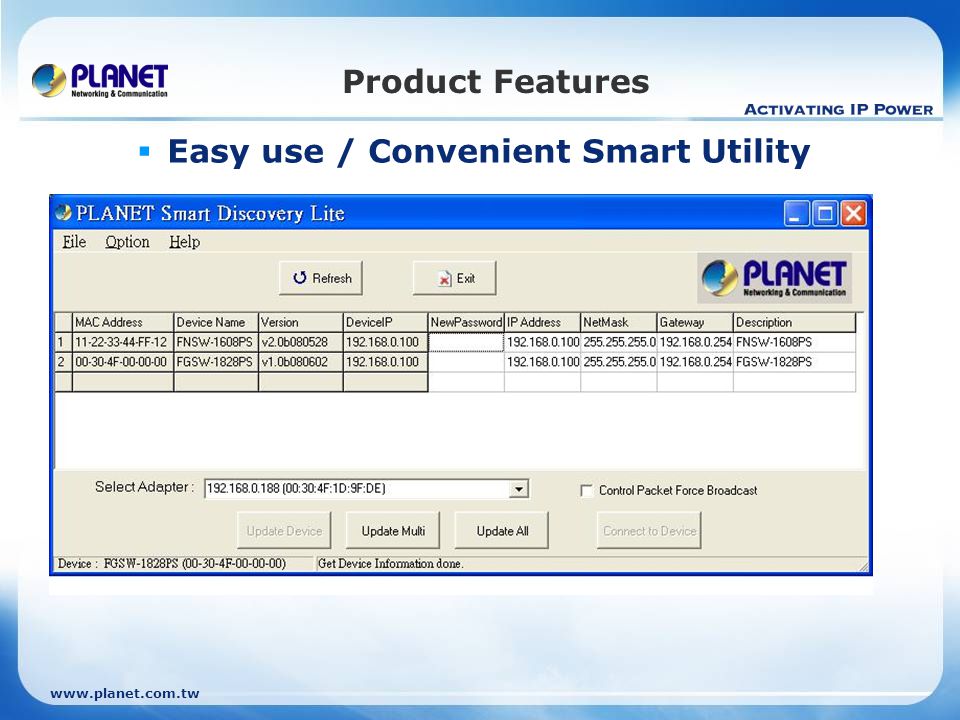Image resolution: width=960 pixels, height=720 pixels.
Task: Maximize the Smart Discovery Lite window
Action: 825,214
